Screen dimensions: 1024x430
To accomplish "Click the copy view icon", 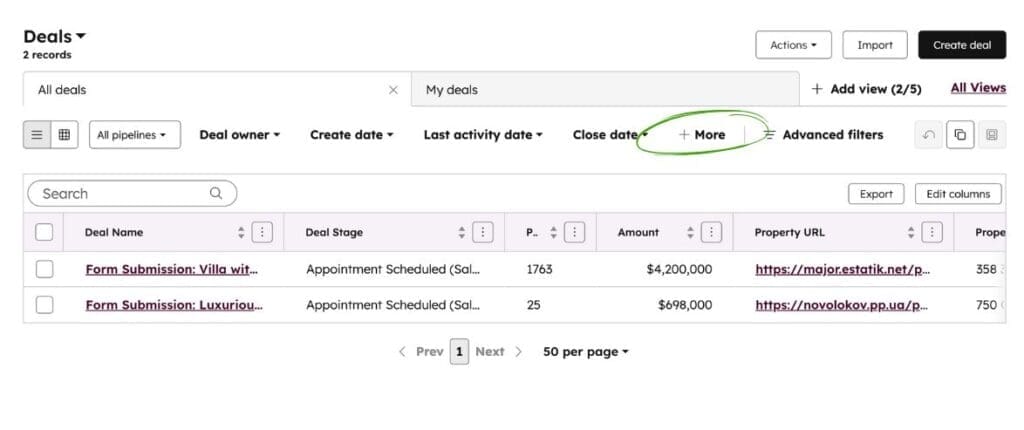I will point(960,135).
